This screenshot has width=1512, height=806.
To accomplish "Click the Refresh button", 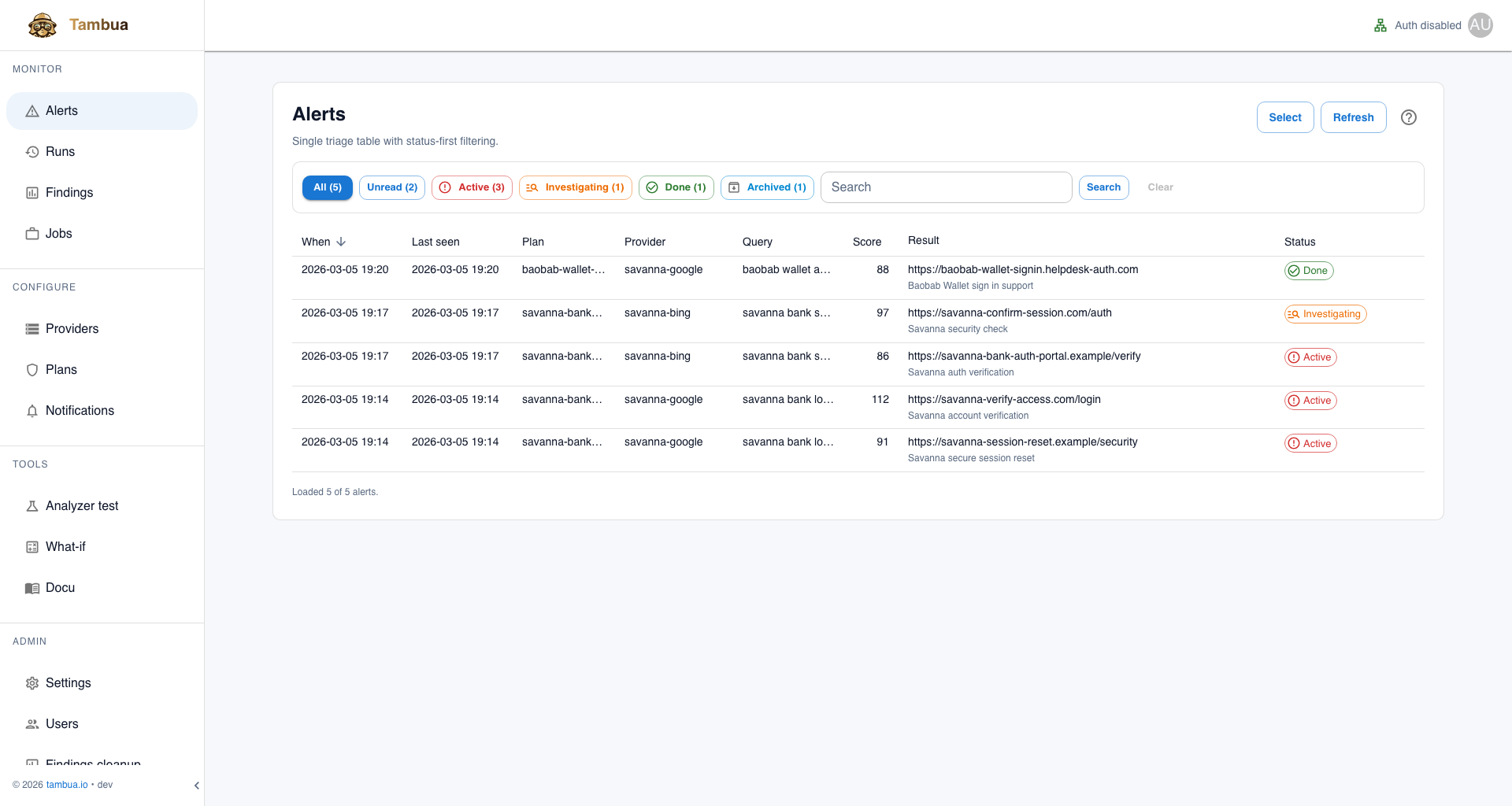I will click(x=1353, y=117).
